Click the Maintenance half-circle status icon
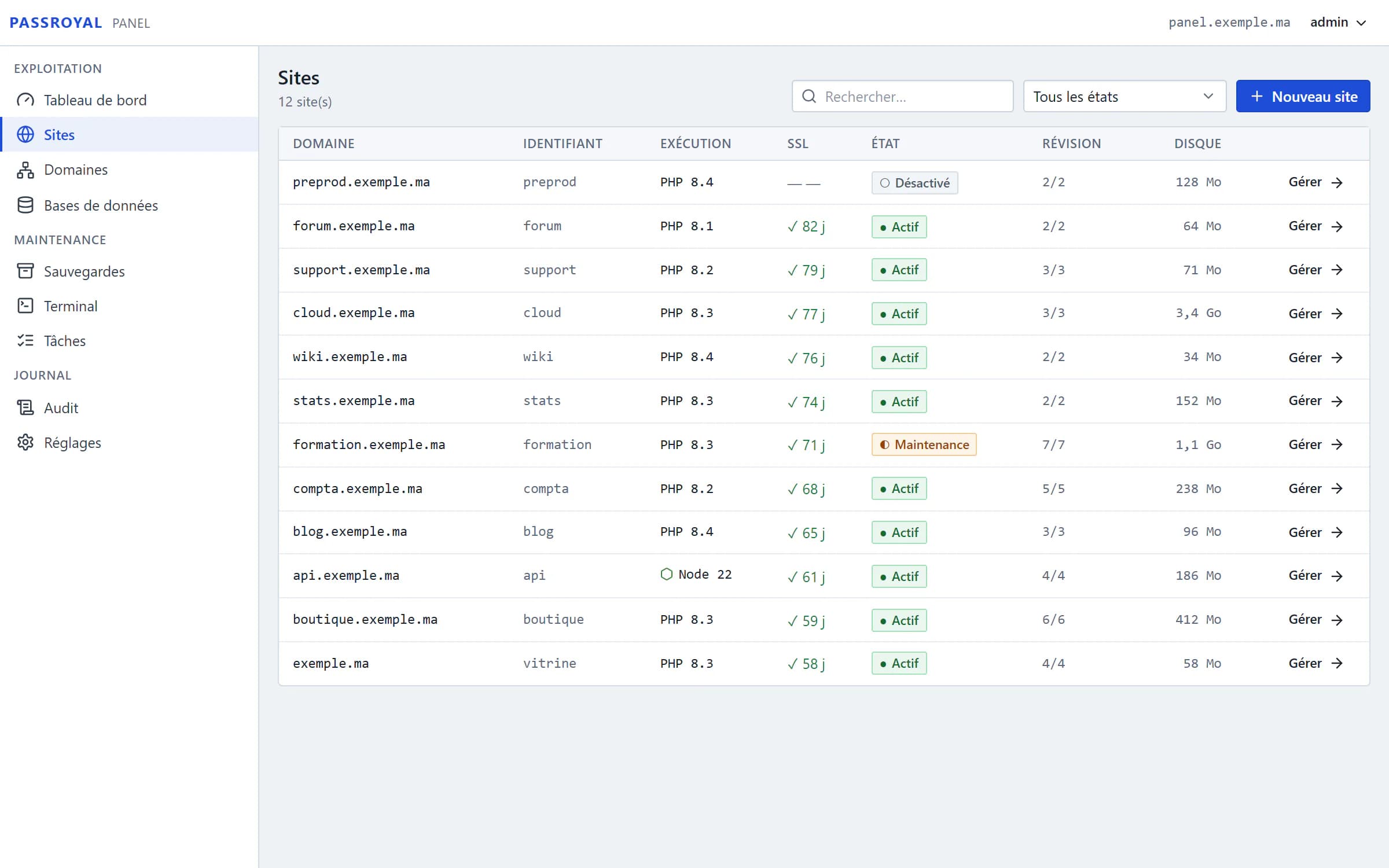The image size is (1389, 868). pos(885,445)
